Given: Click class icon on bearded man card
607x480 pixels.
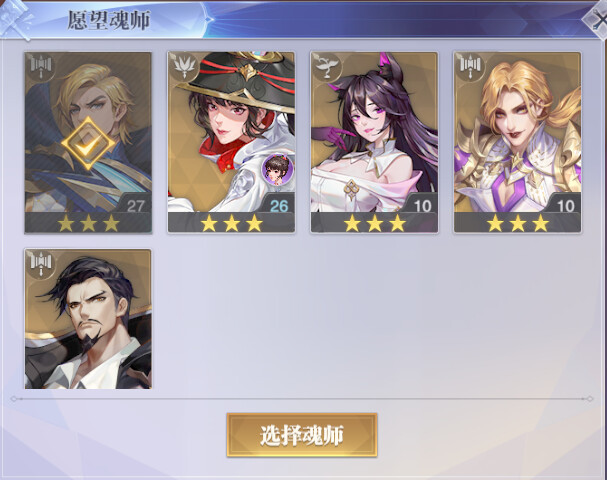Looking at the screenshot, I should pyautogui.click(x=41, y=264).
